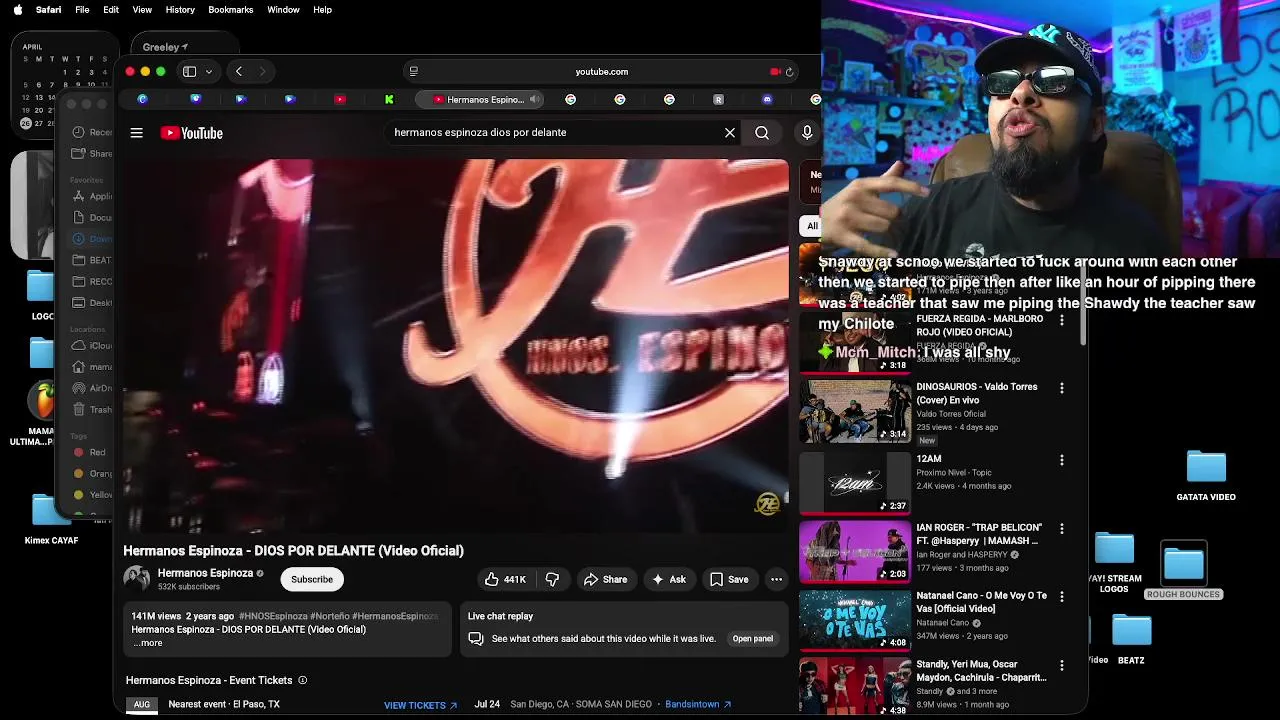Reload the youtube.com page
This screenshot has width=1280, height=720.
pos(789,72)
